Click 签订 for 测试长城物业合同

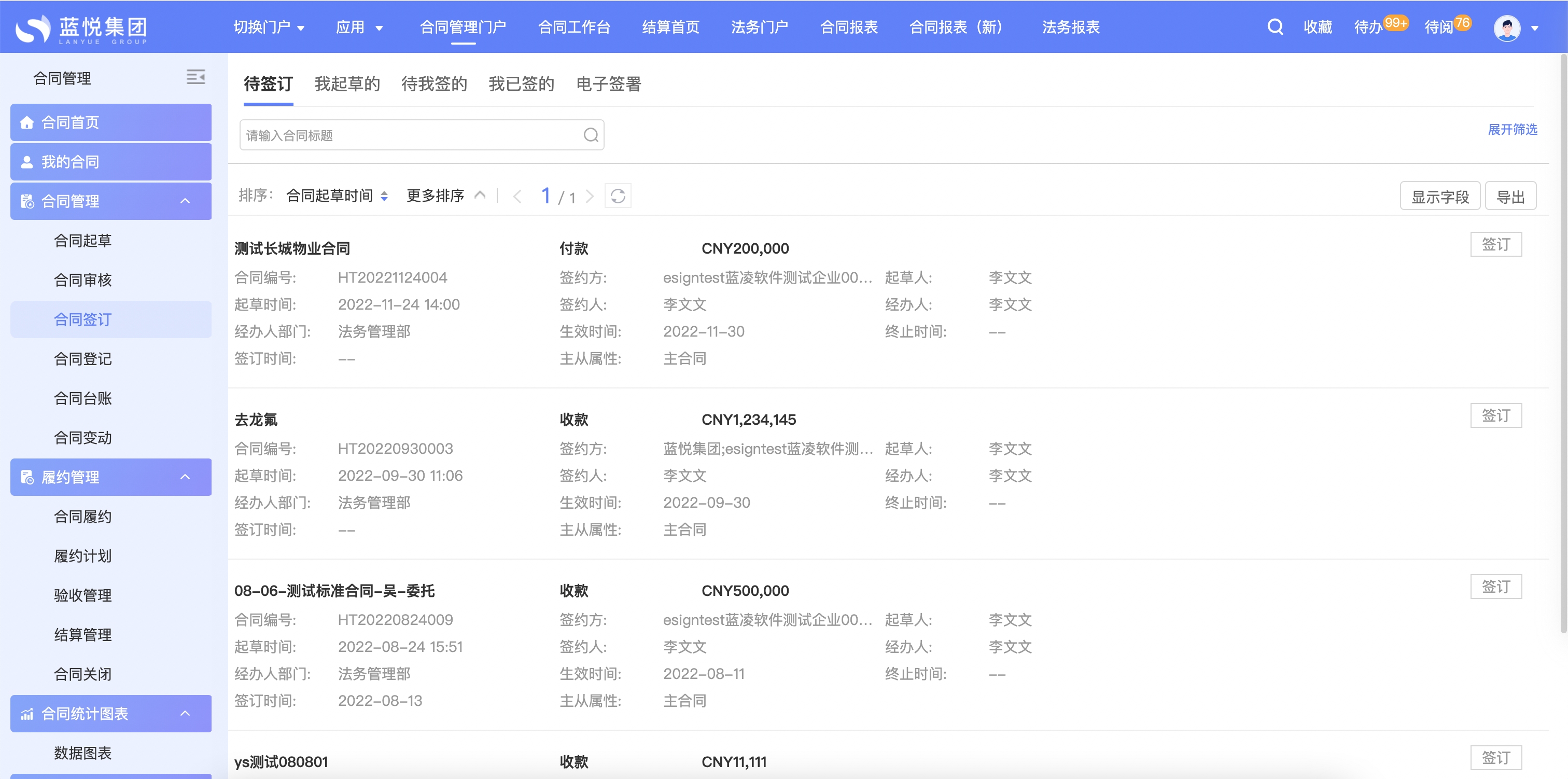tap(1495, 244)
